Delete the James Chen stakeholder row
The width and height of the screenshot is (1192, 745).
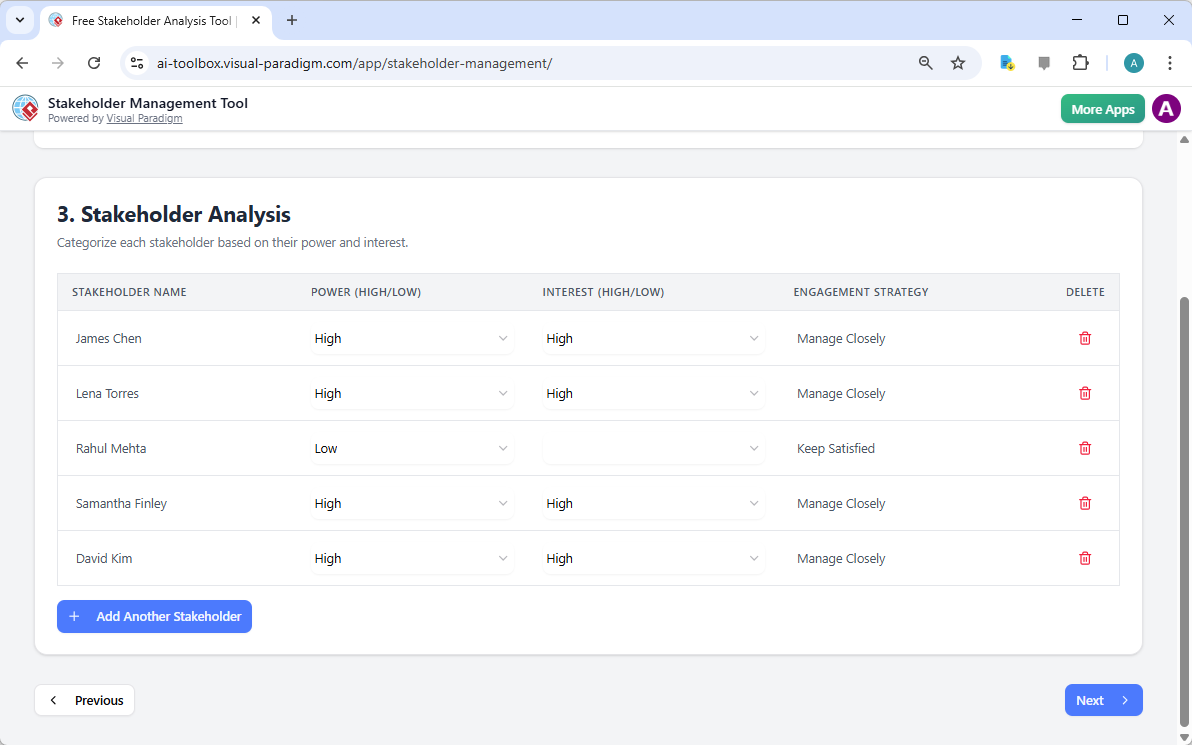point(1085,338)
